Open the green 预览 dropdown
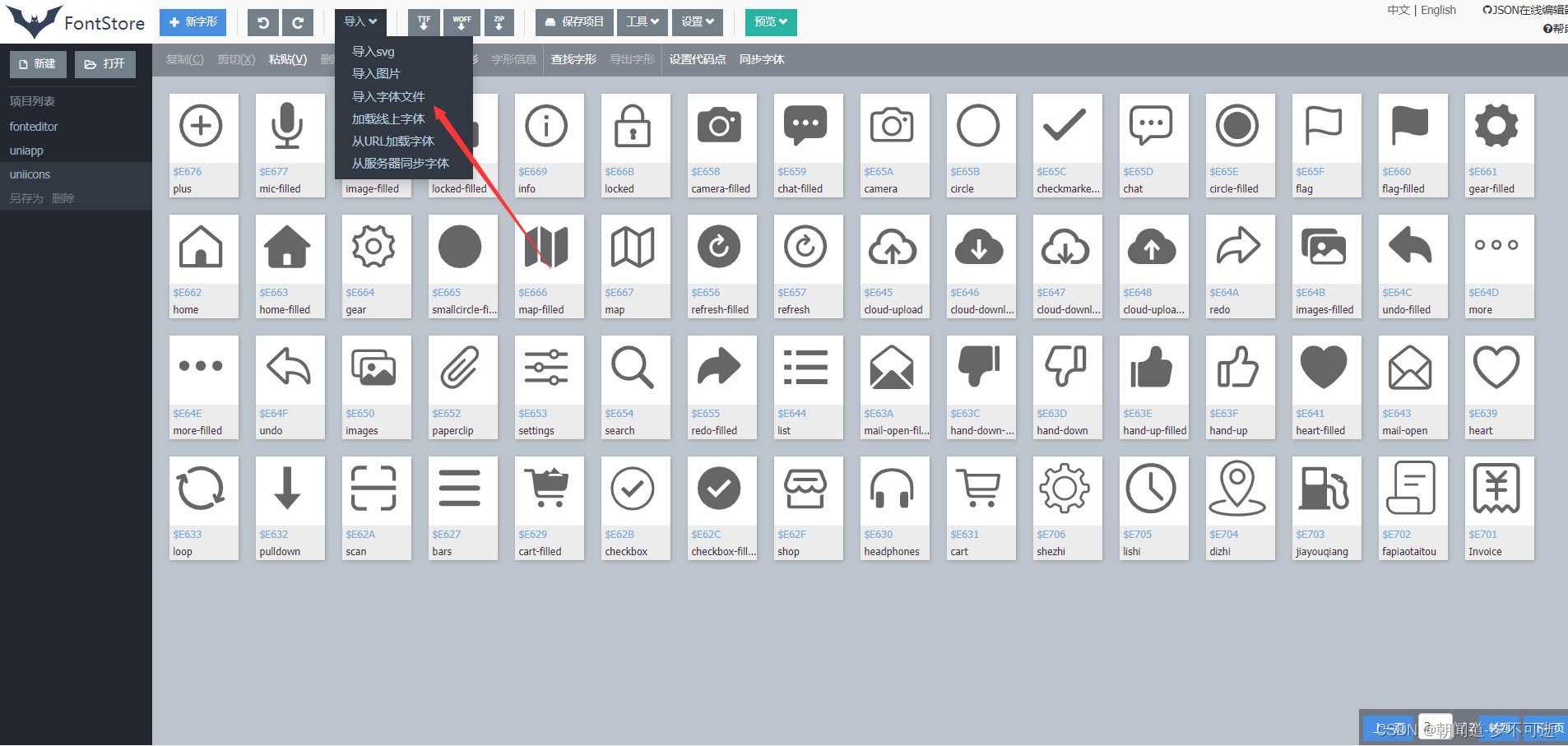The image size is (1568, 746). pyautogui.click(x=771, y=22)
